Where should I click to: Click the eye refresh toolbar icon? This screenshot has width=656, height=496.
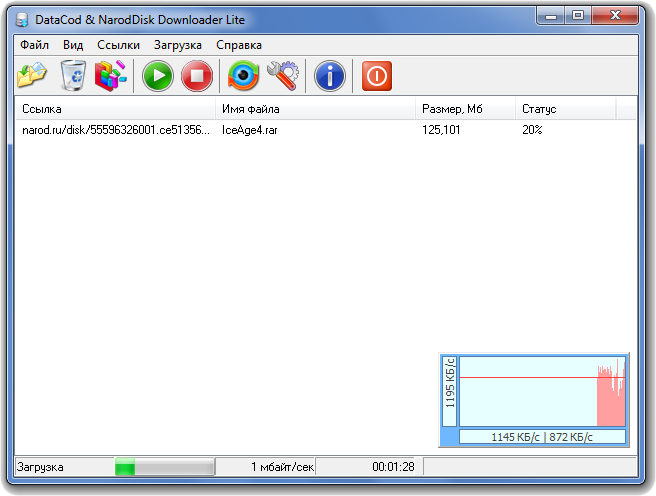pos(243,76)
